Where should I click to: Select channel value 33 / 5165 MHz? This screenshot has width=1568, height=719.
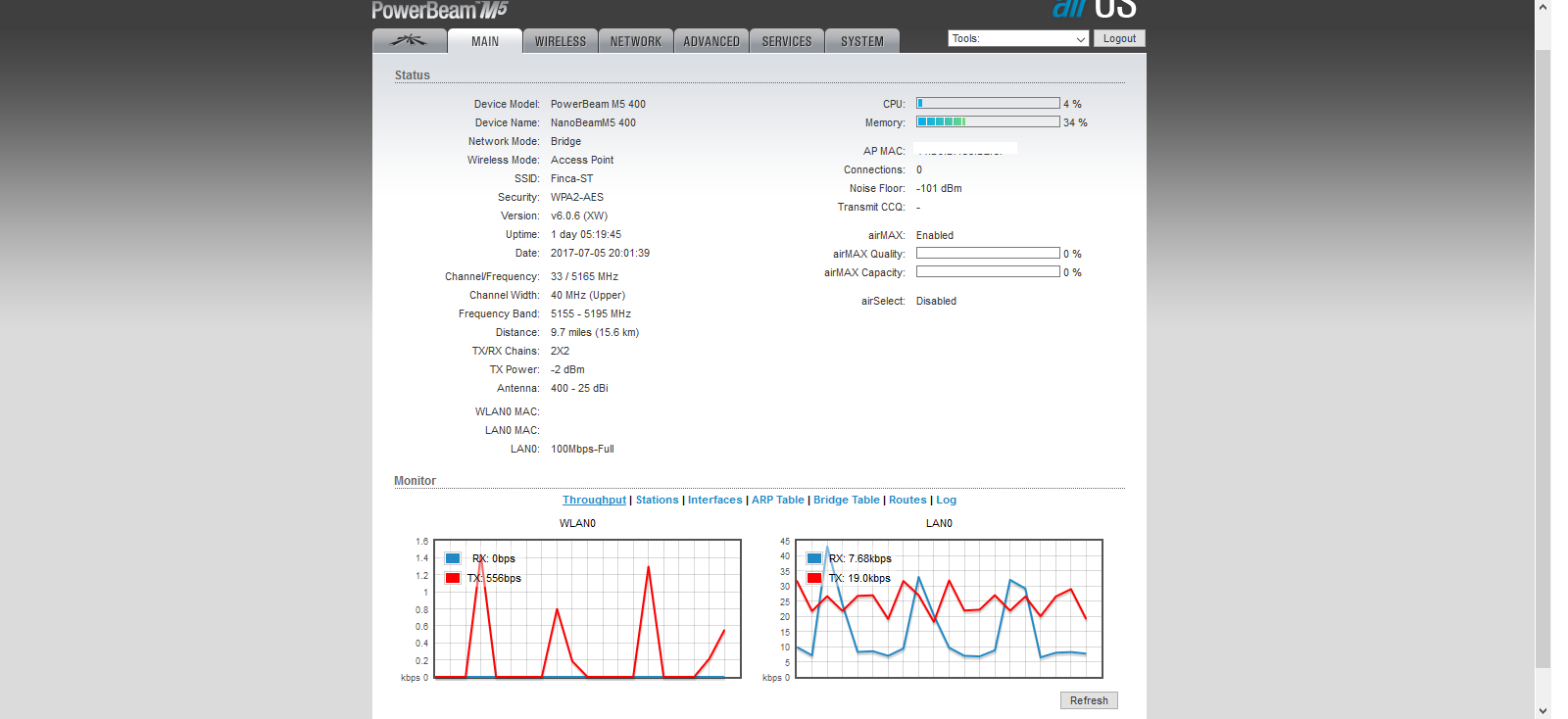pyautogui.click(x=584, y=276)
